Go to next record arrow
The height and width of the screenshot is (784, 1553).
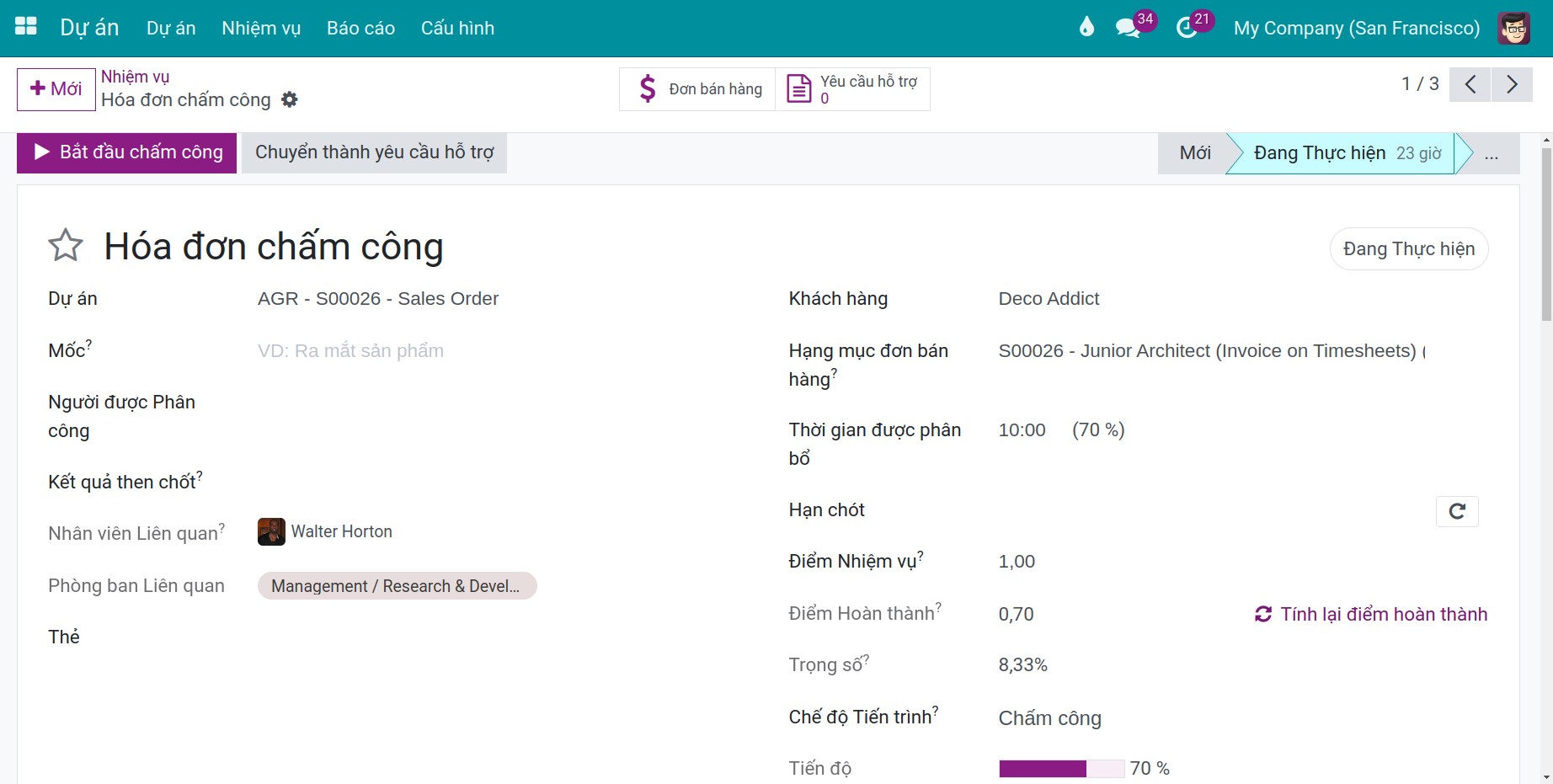tap(1512, 84)
